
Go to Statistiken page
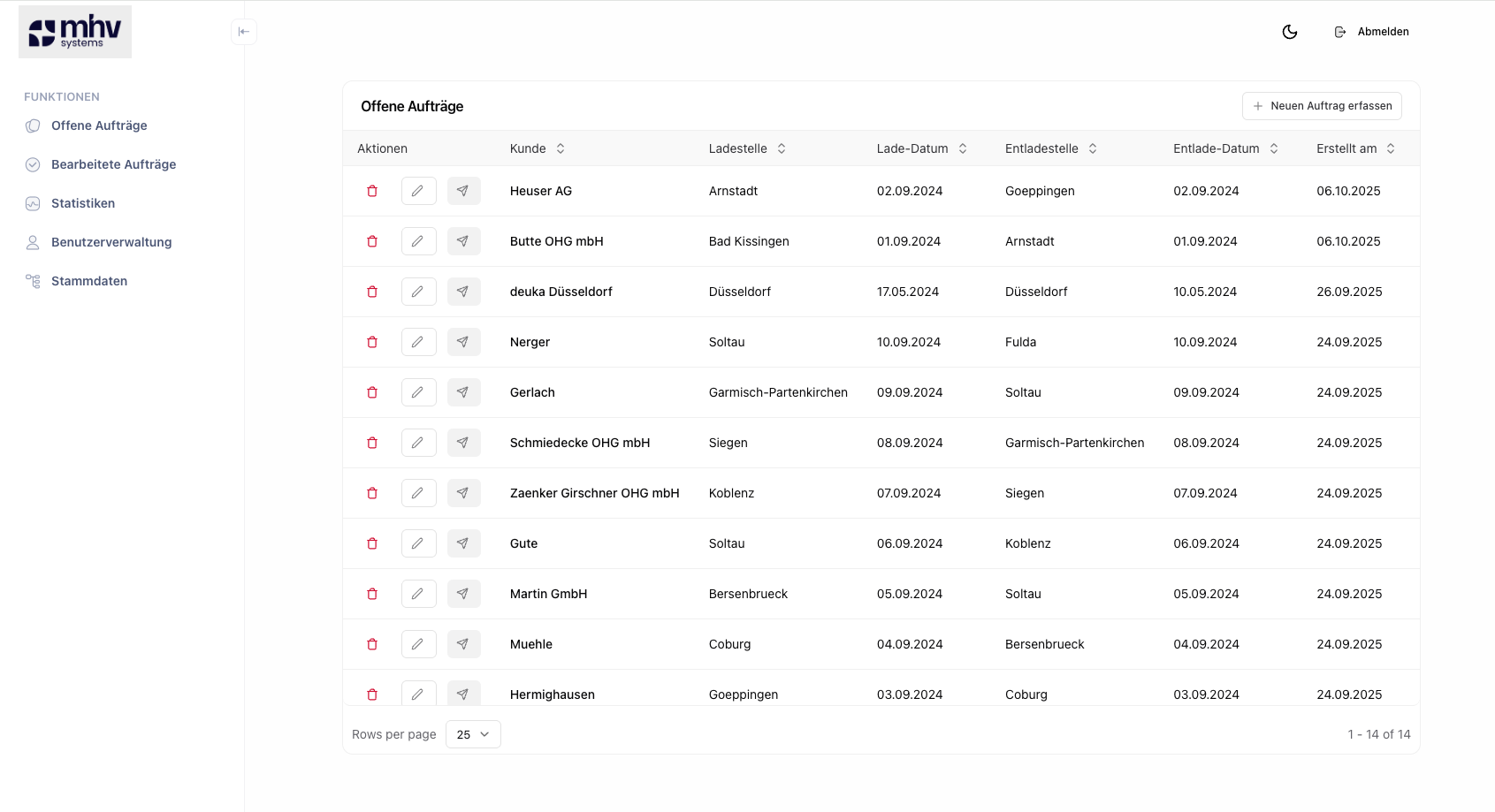(83, 203)
